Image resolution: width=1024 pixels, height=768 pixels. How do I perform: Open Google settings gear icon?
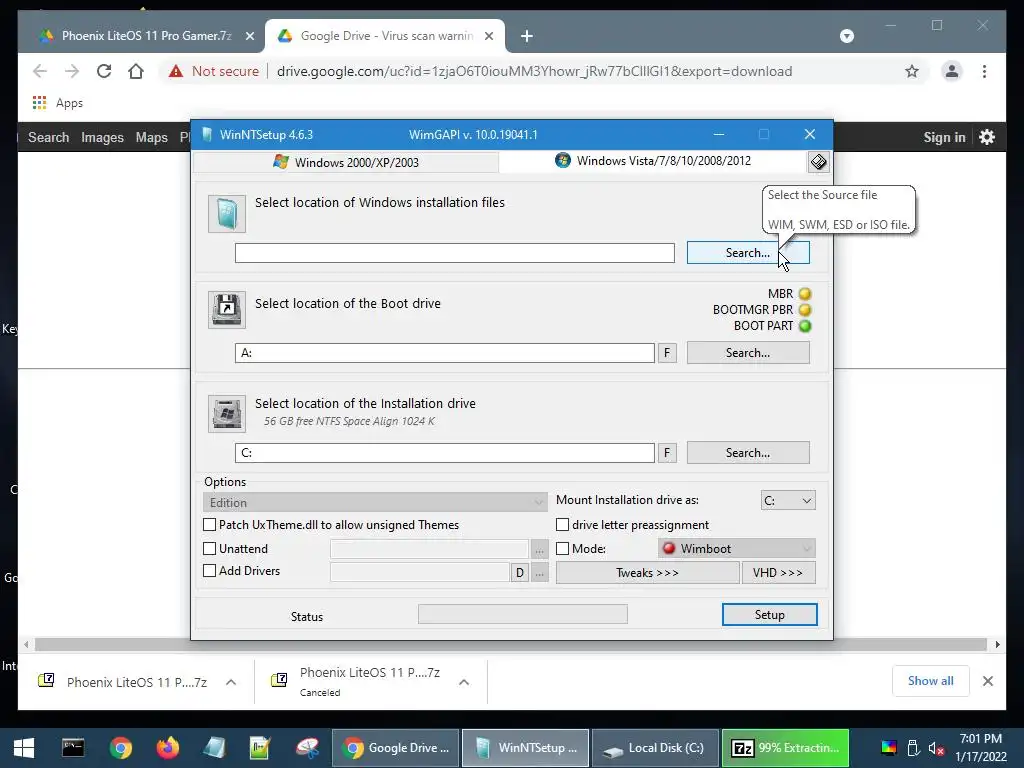[987, 137]
